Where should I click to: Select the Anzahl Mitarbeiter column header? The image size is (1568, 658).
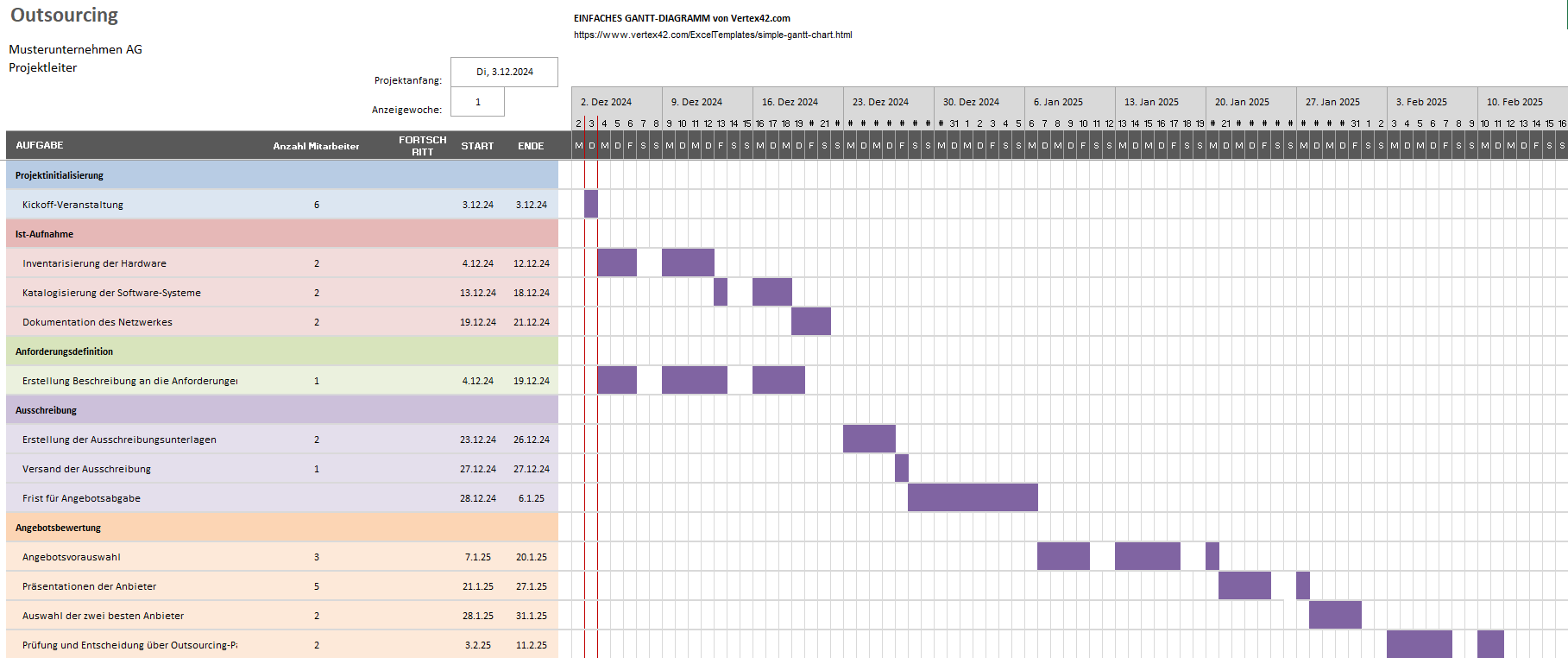(x=316, y=146)
